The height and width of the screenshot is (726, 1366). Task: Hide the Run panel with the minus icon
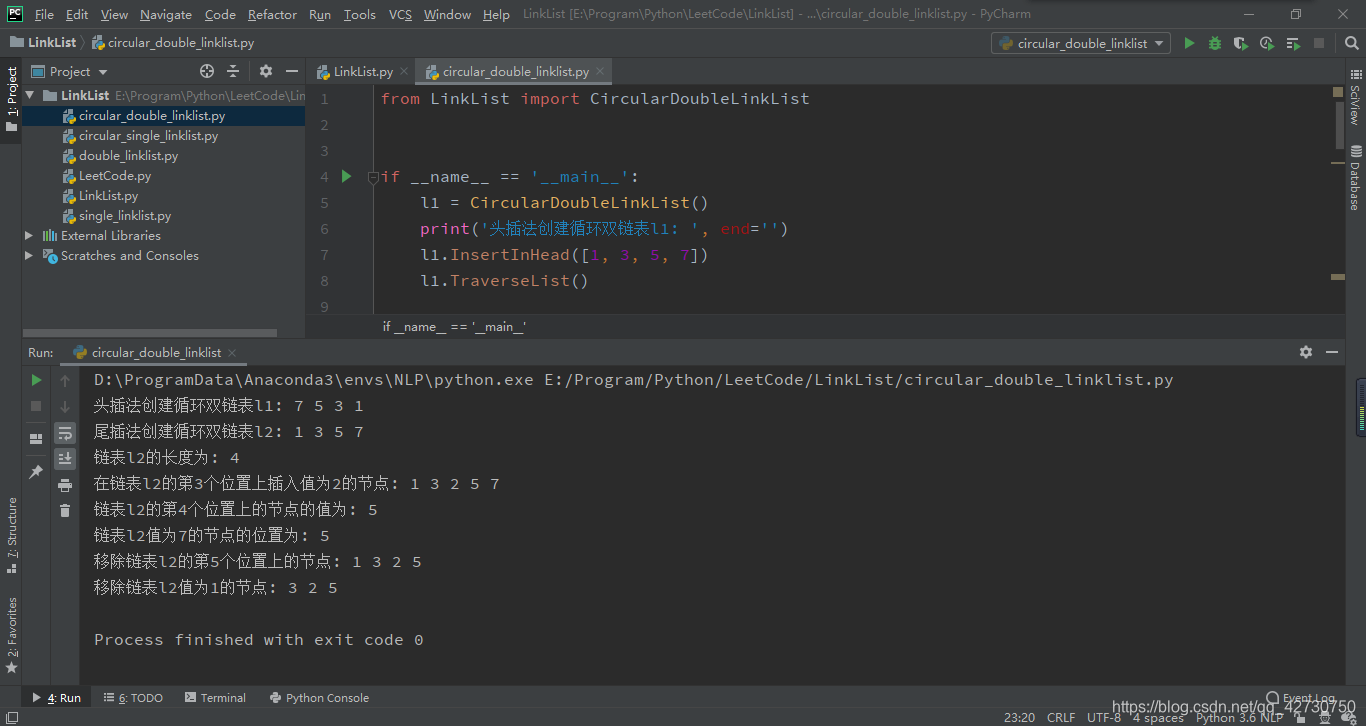tap(1332, 352)
